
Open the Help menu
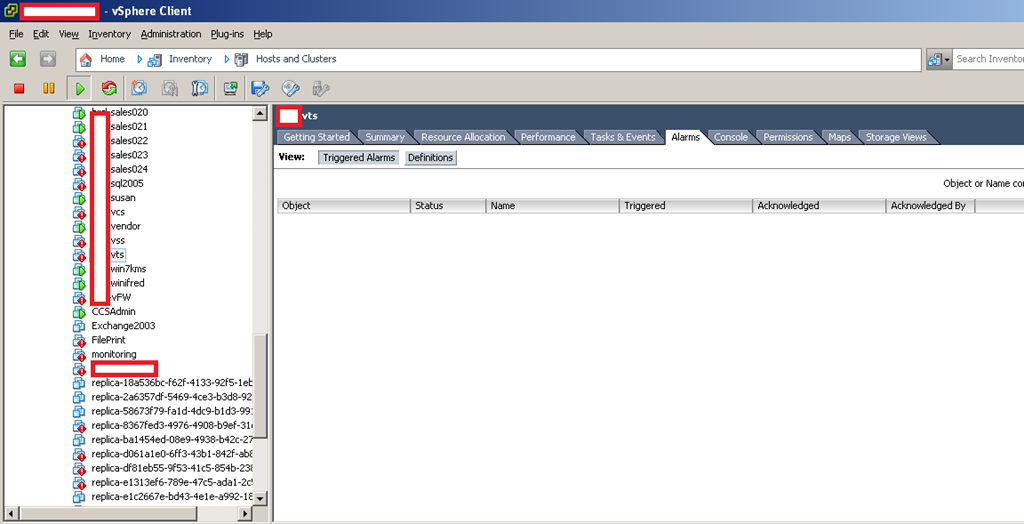pyautogui.click(x=263, y=34)
